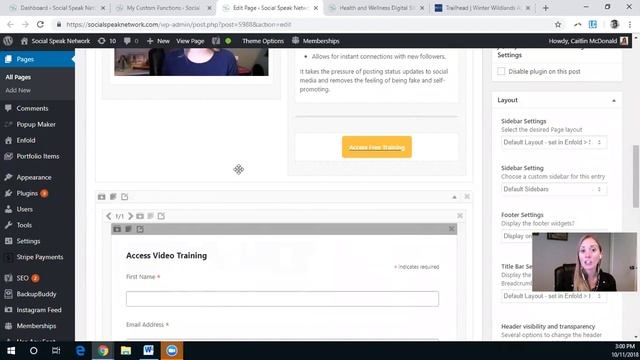Open Zoom from taskbar
This screenshot has height=360, width=640.
click(171, 351)
